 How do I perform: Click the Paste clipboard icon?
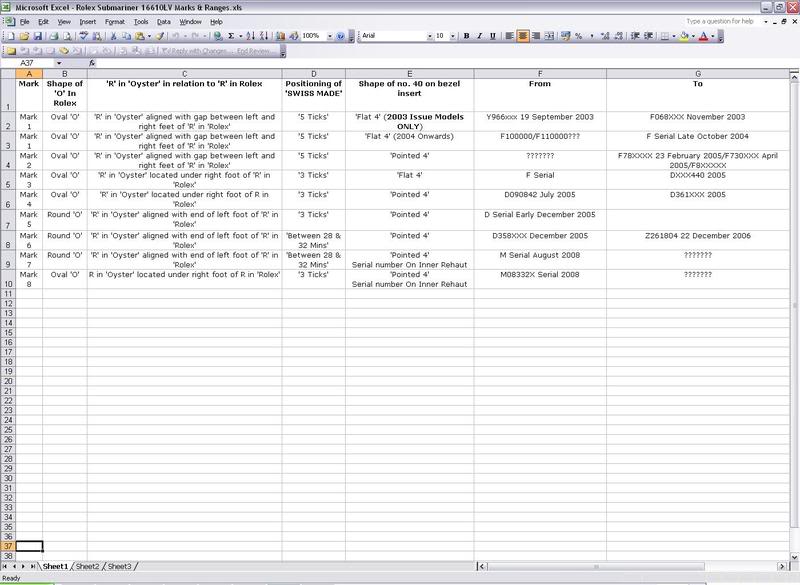(140, 36)
